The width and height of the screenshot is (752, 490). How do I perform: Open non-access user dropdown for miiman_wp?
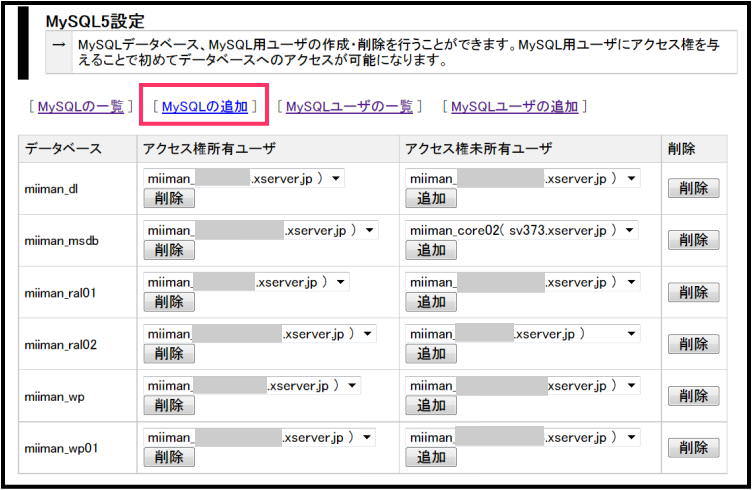[523, 385]
